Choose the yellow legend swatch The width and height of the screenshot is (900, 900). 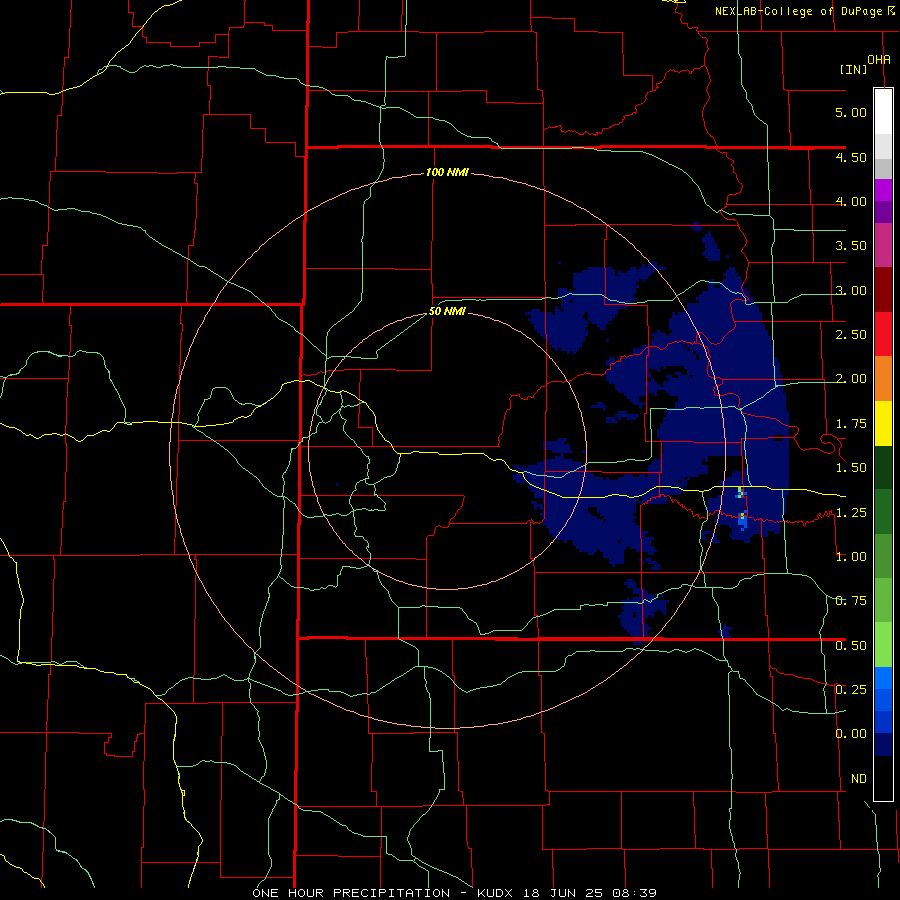click(883, 423)
